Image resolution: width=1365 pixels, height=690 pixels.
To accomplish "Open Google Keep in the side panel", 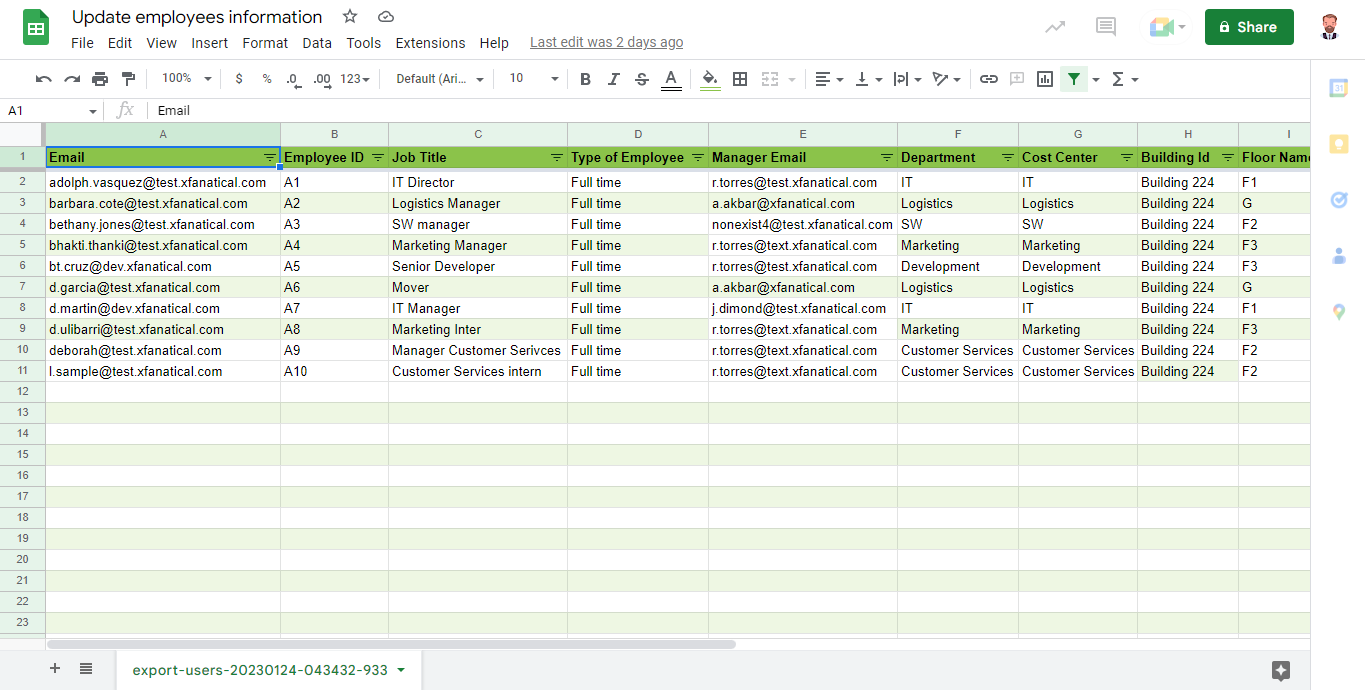I will [1339, 144].
